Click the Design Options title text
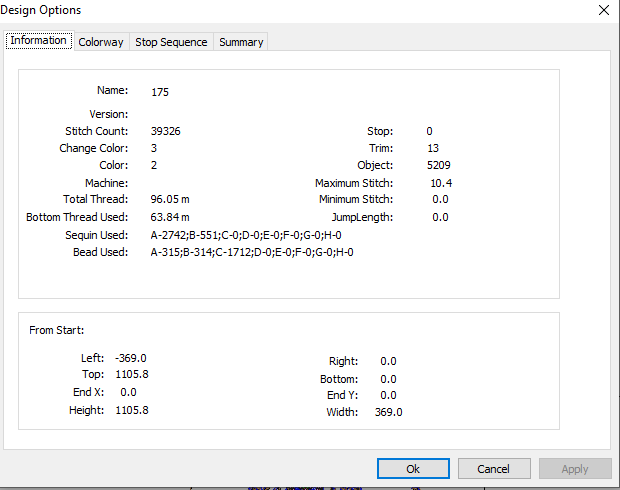 (41, 10)
